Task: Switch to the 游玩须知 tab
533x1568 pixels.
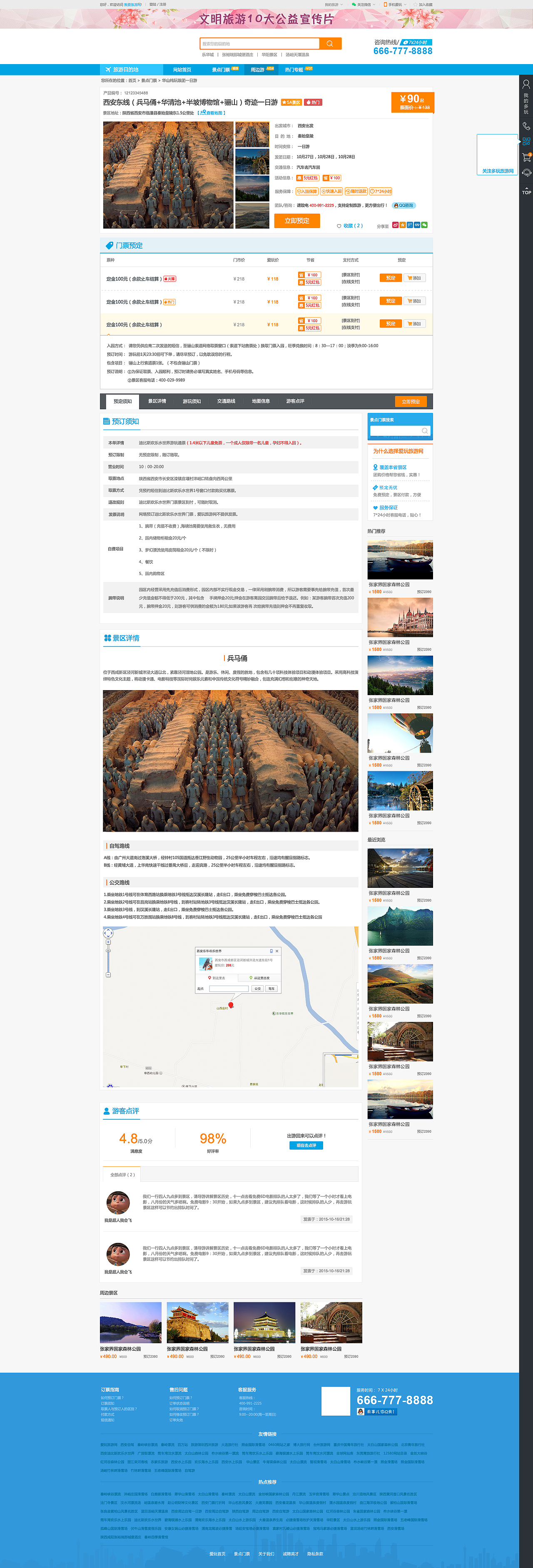Action: [191, 401]
